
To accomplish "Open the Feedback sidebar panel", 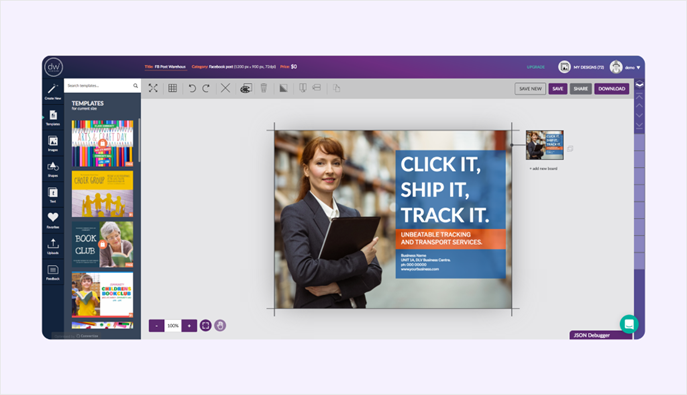I will 53,272.
